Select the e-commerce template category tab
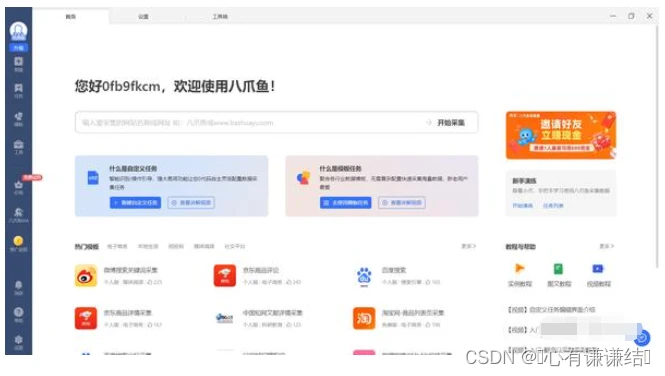This screenshot has height=376, width=665. point(117,246)
